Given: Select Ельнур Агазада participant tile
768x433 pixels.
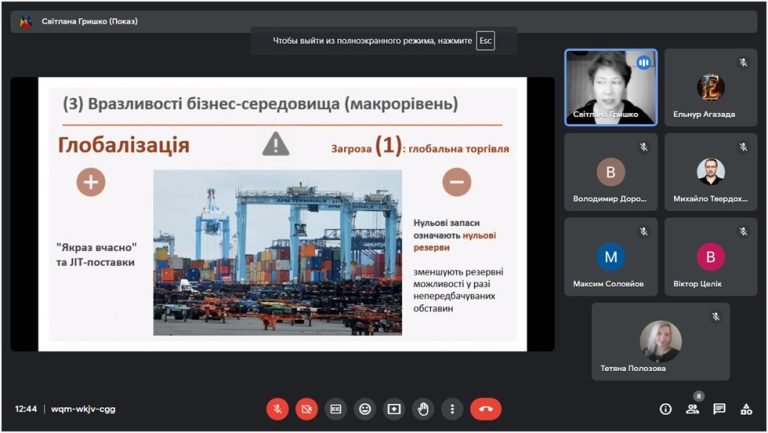Looking at the screenshot, I should (711, 88).
